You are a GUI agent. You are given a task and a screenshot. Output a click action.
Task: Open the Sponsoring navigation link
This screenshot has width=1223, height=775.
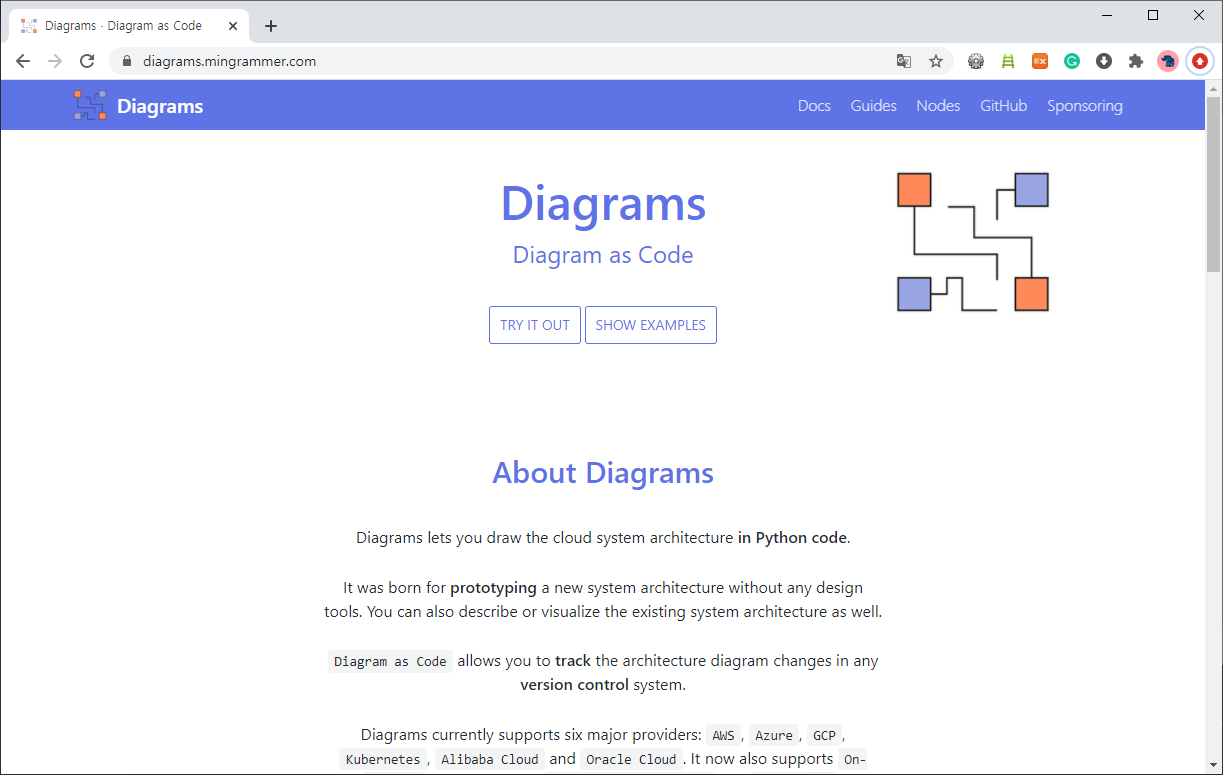point(1084,105)
